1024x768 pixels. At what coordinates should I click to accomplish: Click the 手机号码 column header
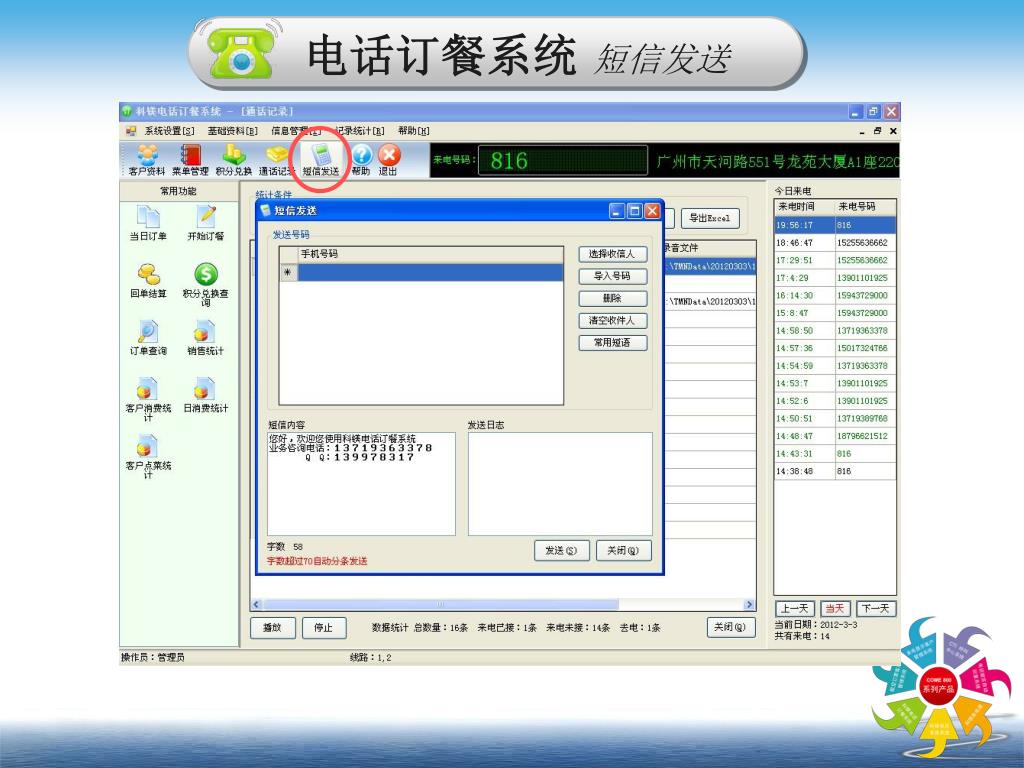click(430, 254)
